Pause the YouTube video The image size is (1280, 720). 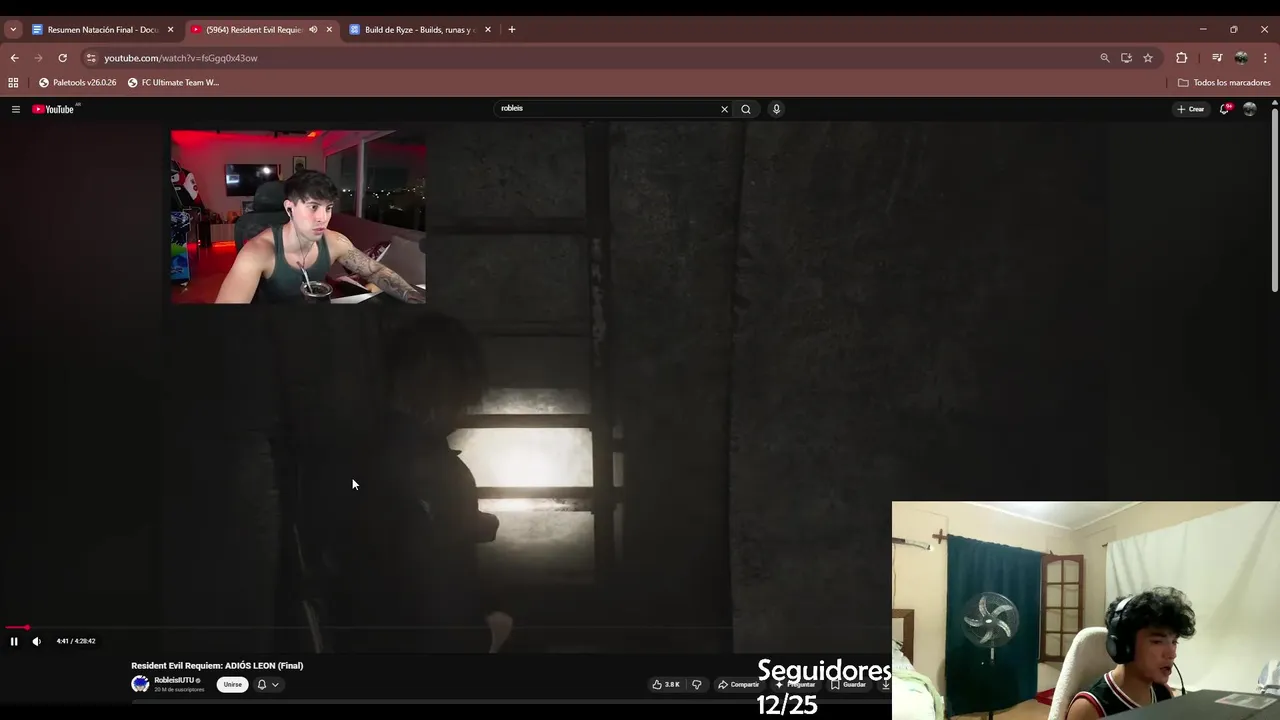point(14,641)
